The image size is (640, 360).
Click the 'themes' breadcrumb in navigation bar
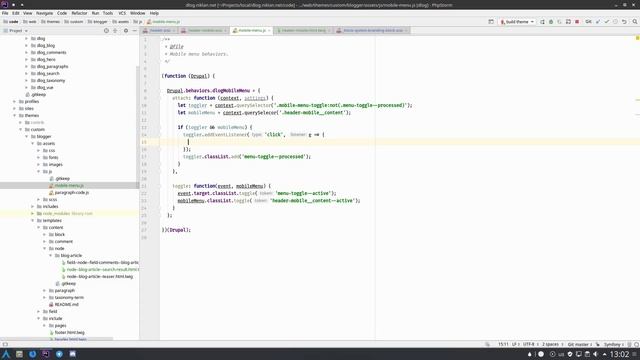(50, 22)
